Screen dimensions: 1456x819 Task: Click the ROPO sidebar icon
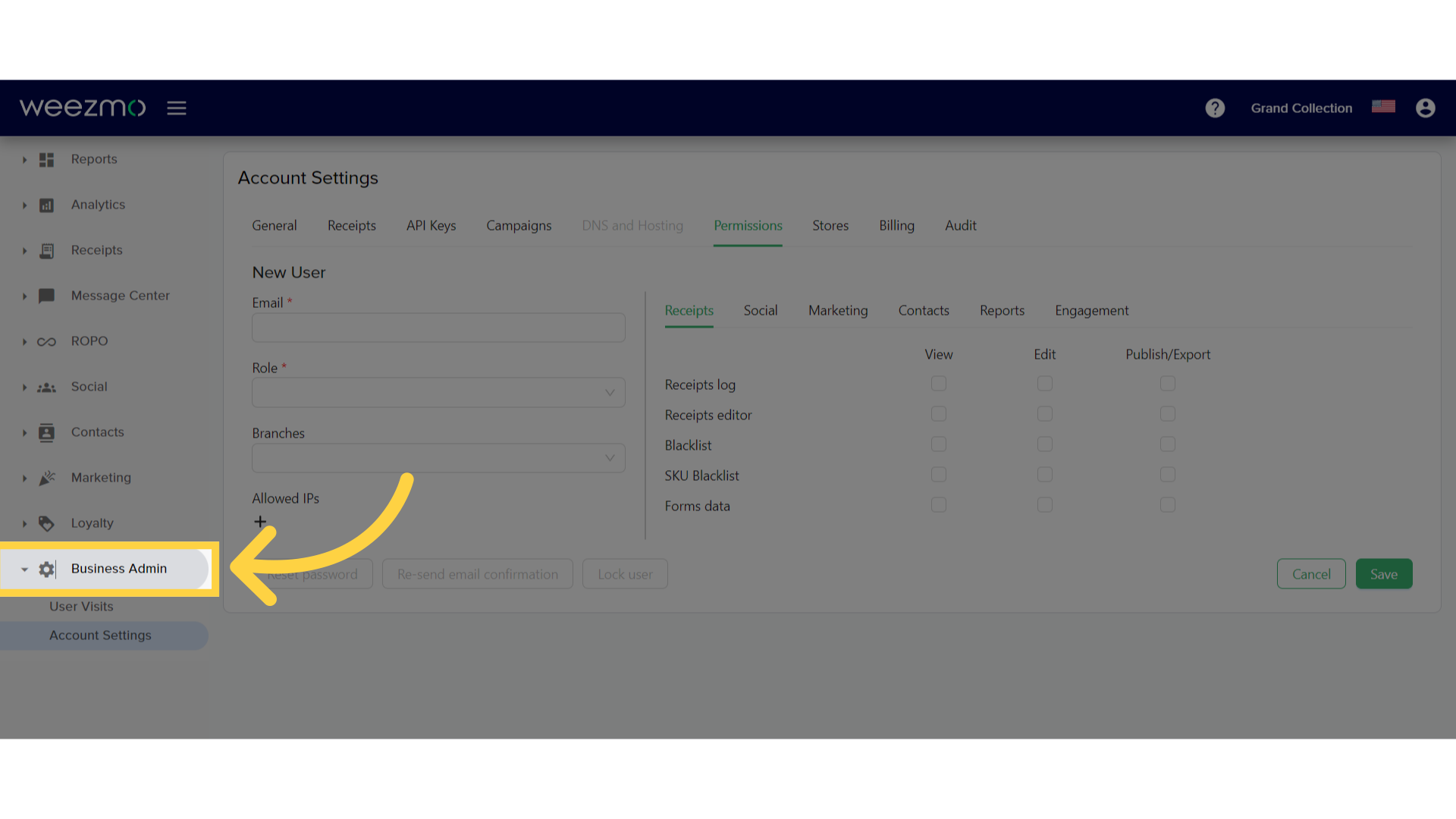click(x=46, y=340)
